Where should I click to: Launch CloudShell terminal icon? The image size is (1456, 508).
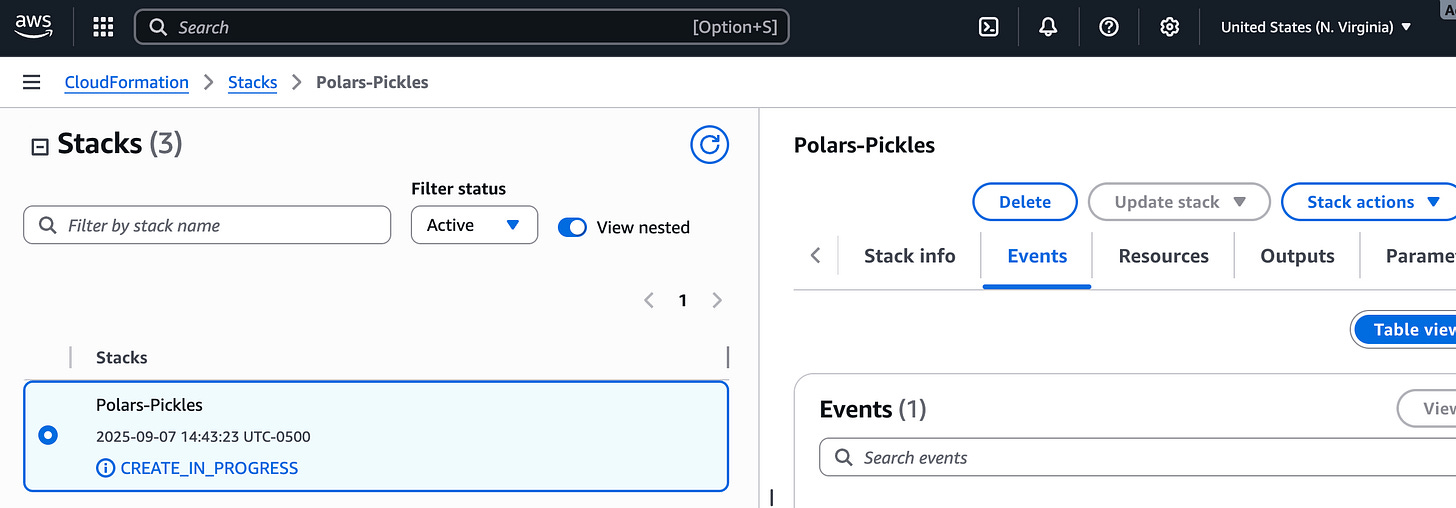tap(988, 27)
